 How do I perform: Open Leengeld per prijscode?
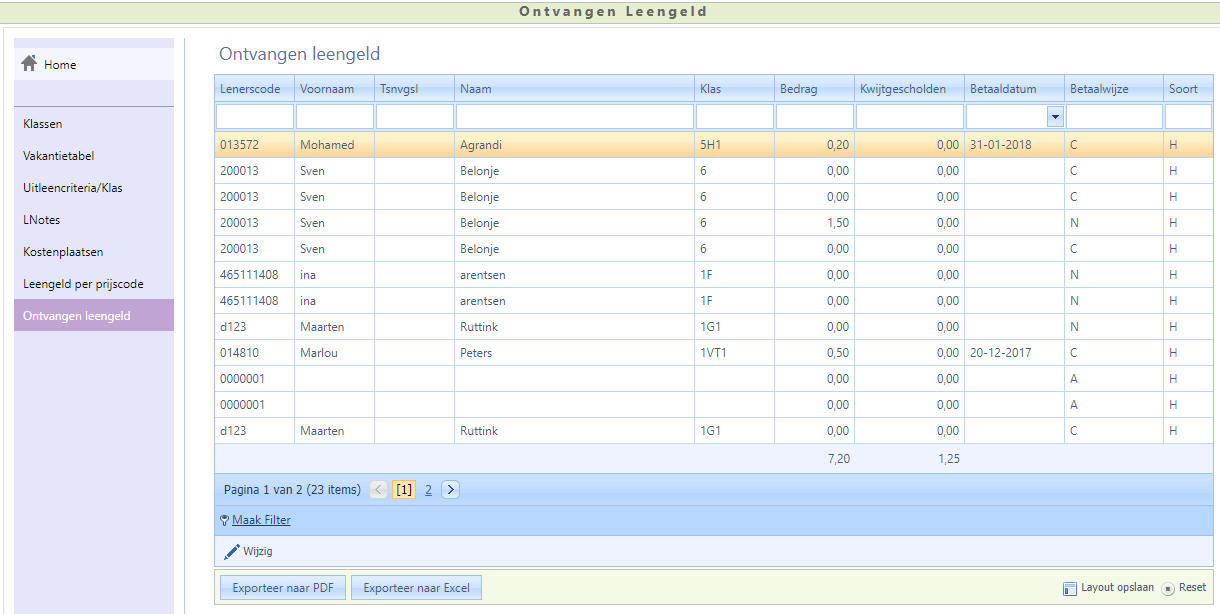[83, 284]
